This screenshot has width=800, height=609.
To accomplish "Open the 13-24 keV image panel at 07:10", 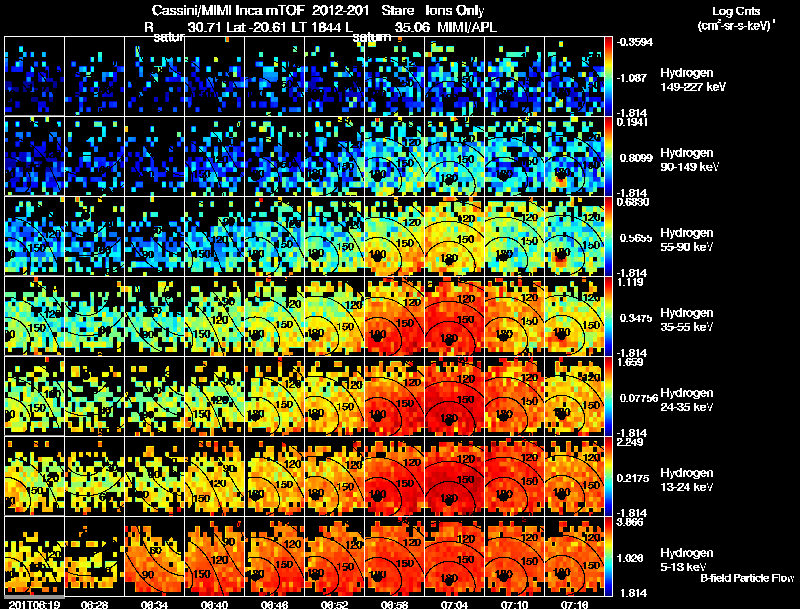I will [x=514, y=476].
